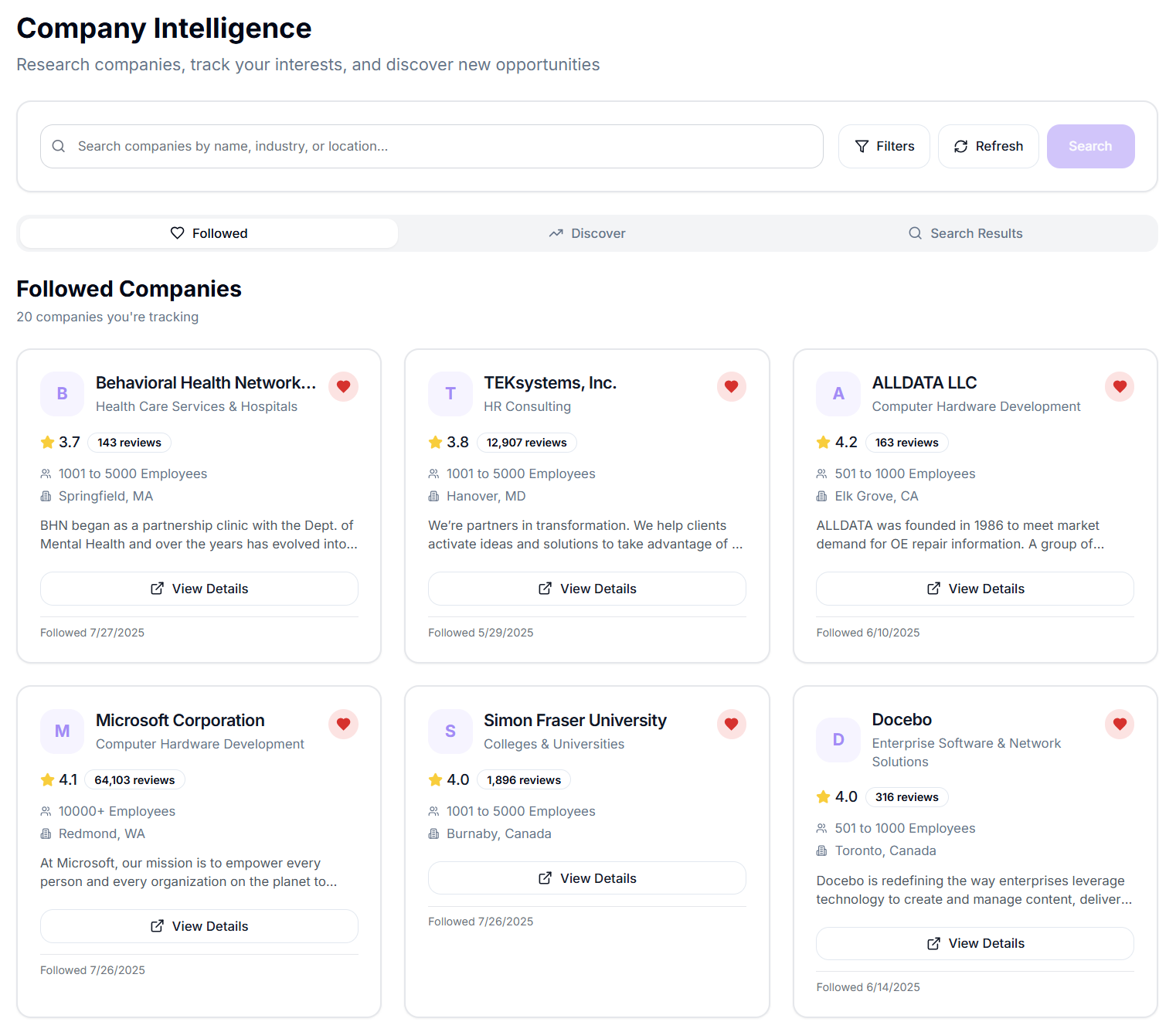
Task: Click the building icon next to Toronto, Canada
Action: tap(821, 850)
